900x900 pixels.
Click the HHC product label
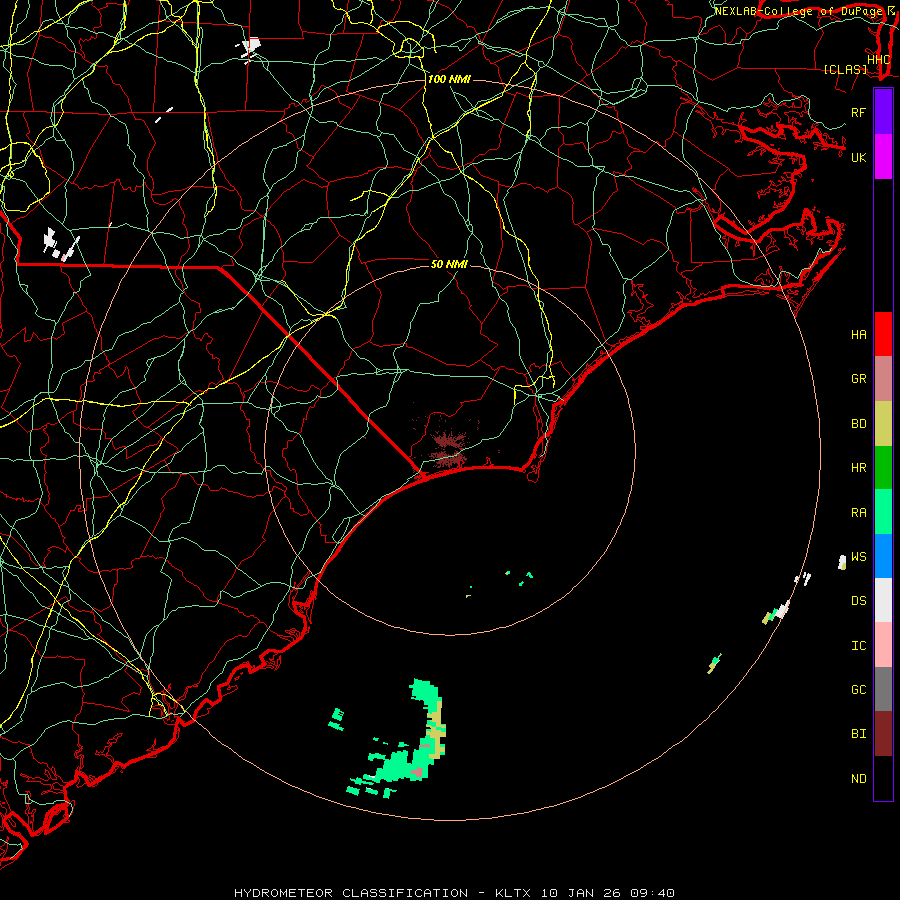click(878, 60)
